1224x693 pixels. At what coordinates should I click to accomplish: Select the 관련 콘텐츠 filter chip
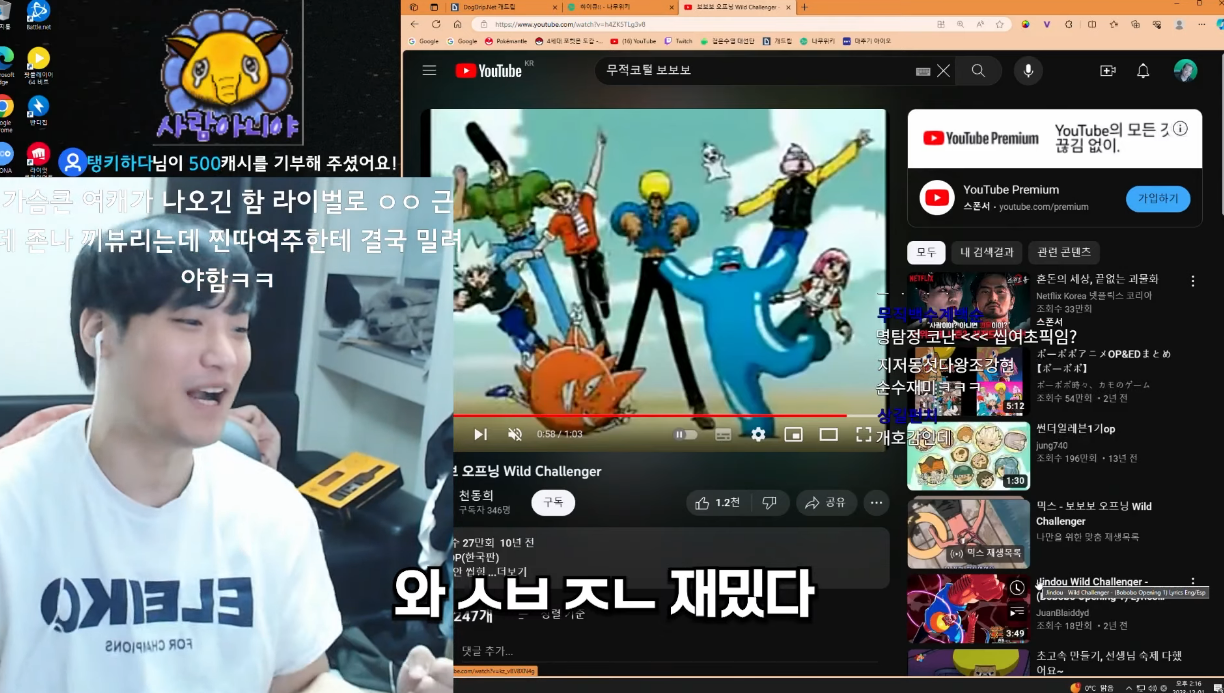pos(1064,252)
